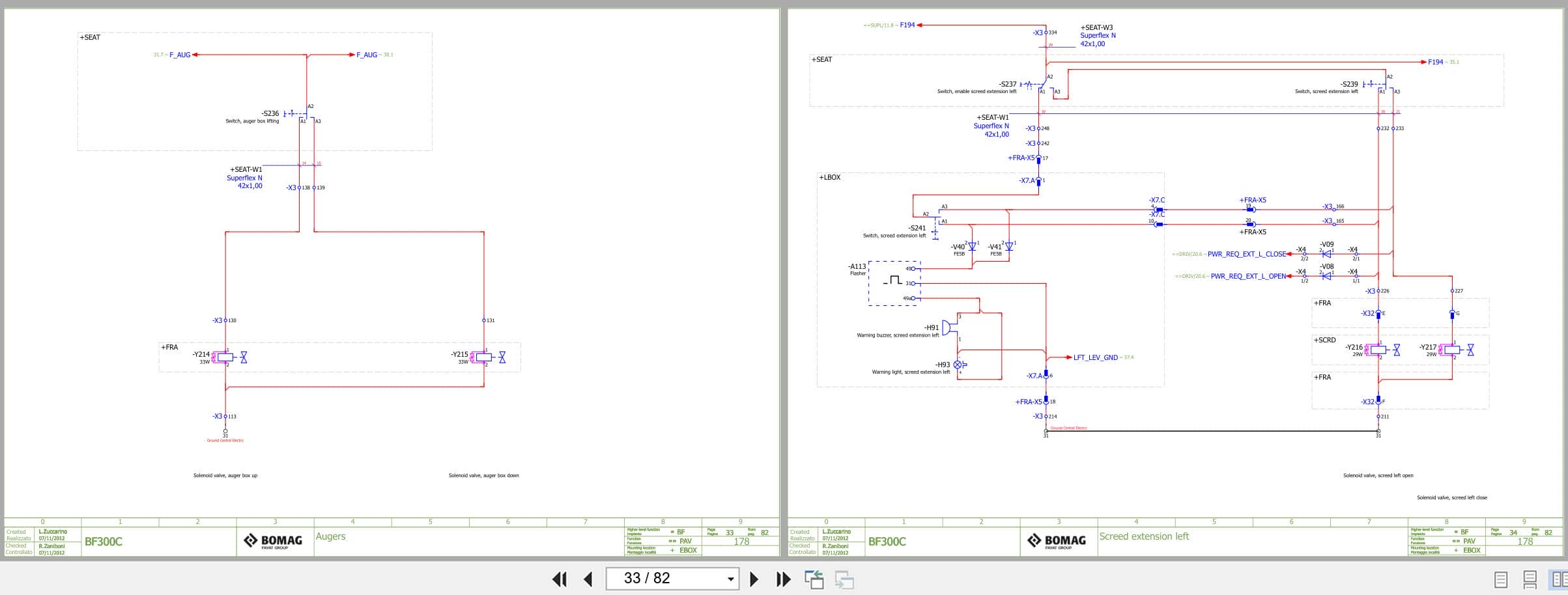The image size is (1568, 595).
Task: Open the page number dropdown arrow
Action: [730, 579]
